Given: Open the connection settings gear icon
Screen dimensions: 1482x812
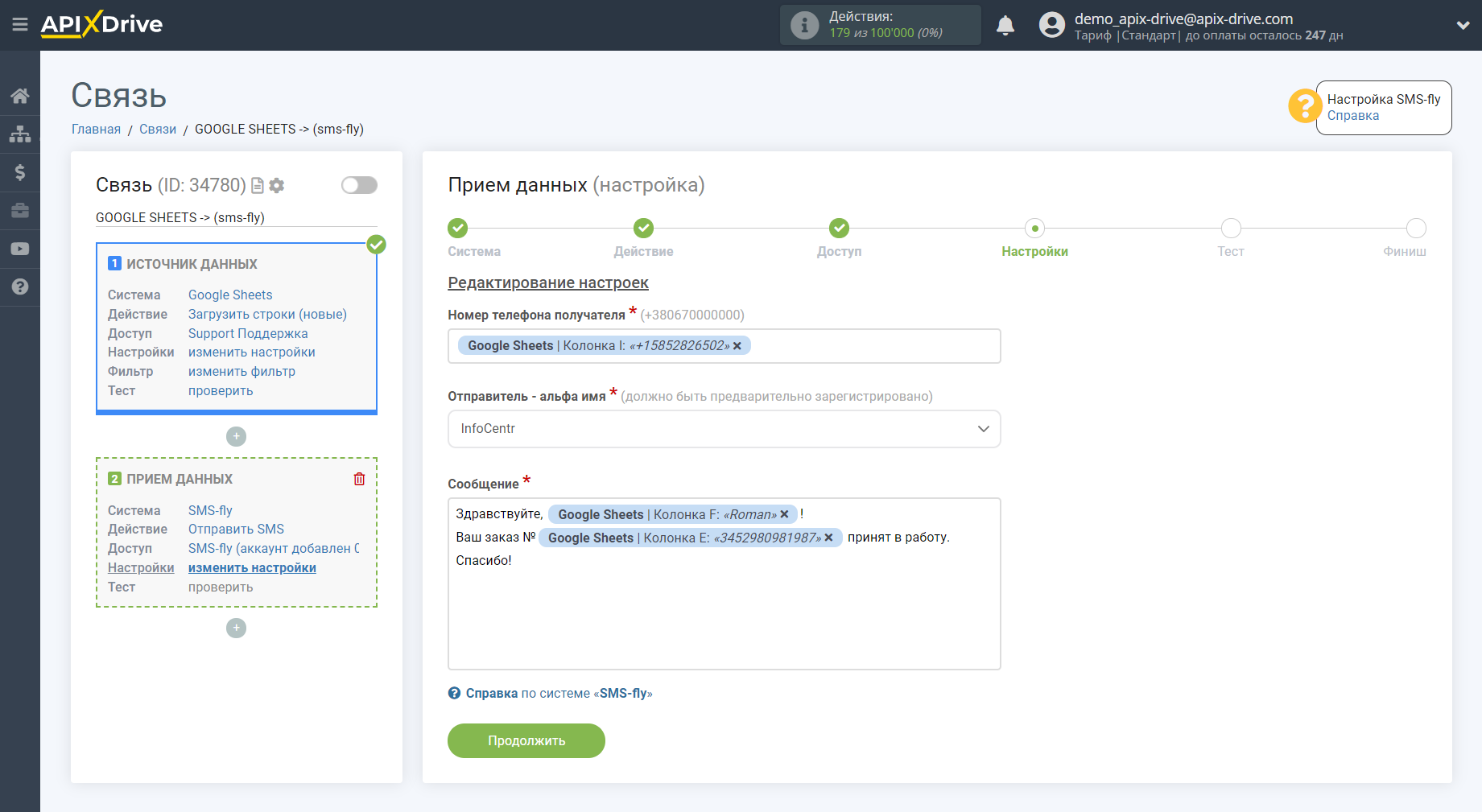Looking at the screenshot, I should (277, 186).
